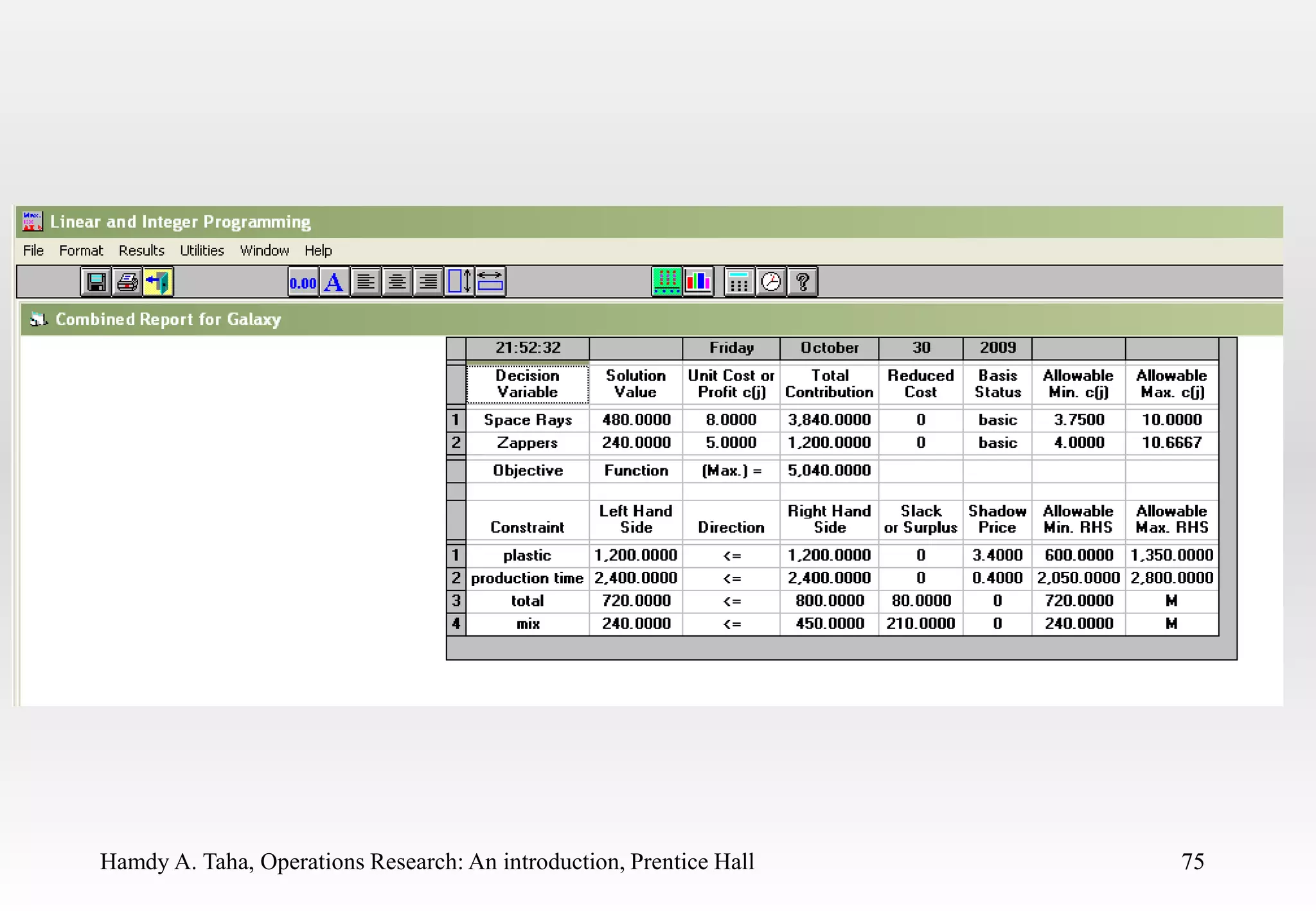This screenshot has width=1316, height=911.
Task: Click shadow price 3.4000
Action: (997, 556)
